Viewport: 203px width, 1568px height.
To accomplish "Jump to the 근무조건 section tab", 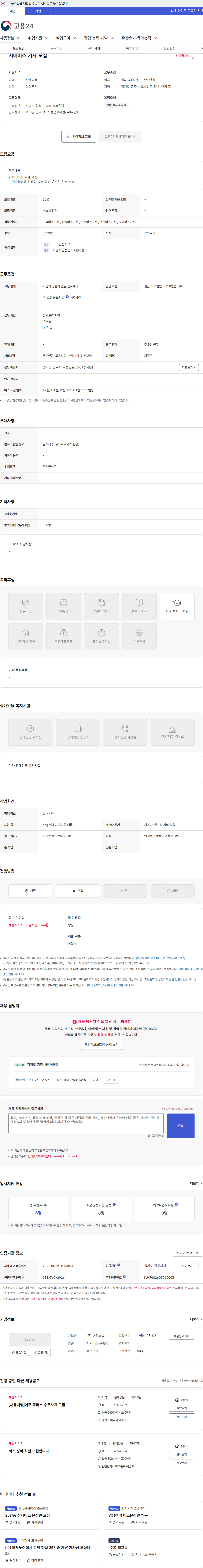I will (56, 48).
